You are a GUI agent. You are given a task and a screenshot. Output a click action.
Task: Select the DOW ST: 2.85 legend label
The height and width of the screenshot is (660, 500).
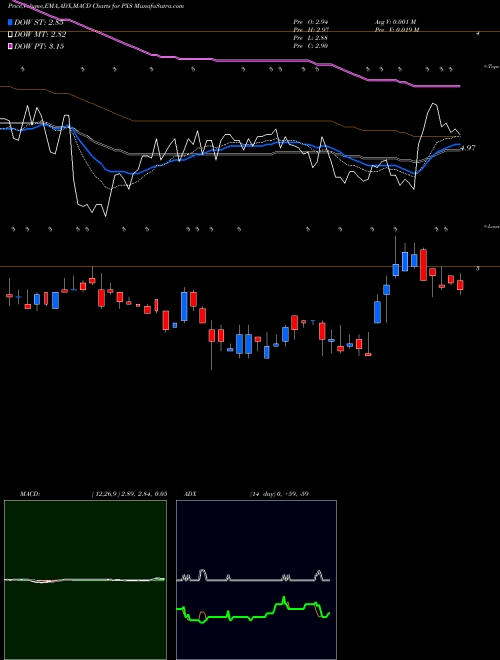tap(39, 22)
